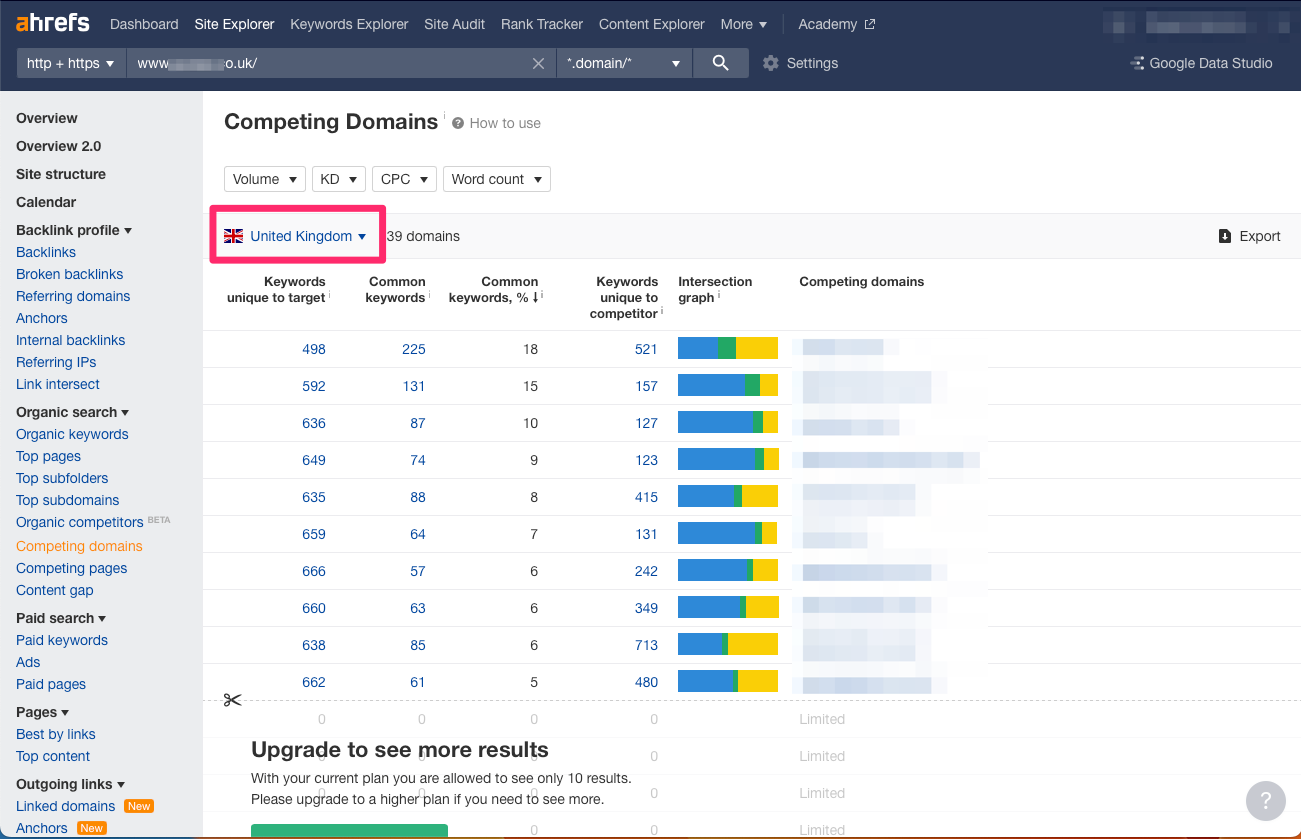1301x839 pixels.
Task: Click the intersection graph bar in the 638 row
Action: (728, 645)
